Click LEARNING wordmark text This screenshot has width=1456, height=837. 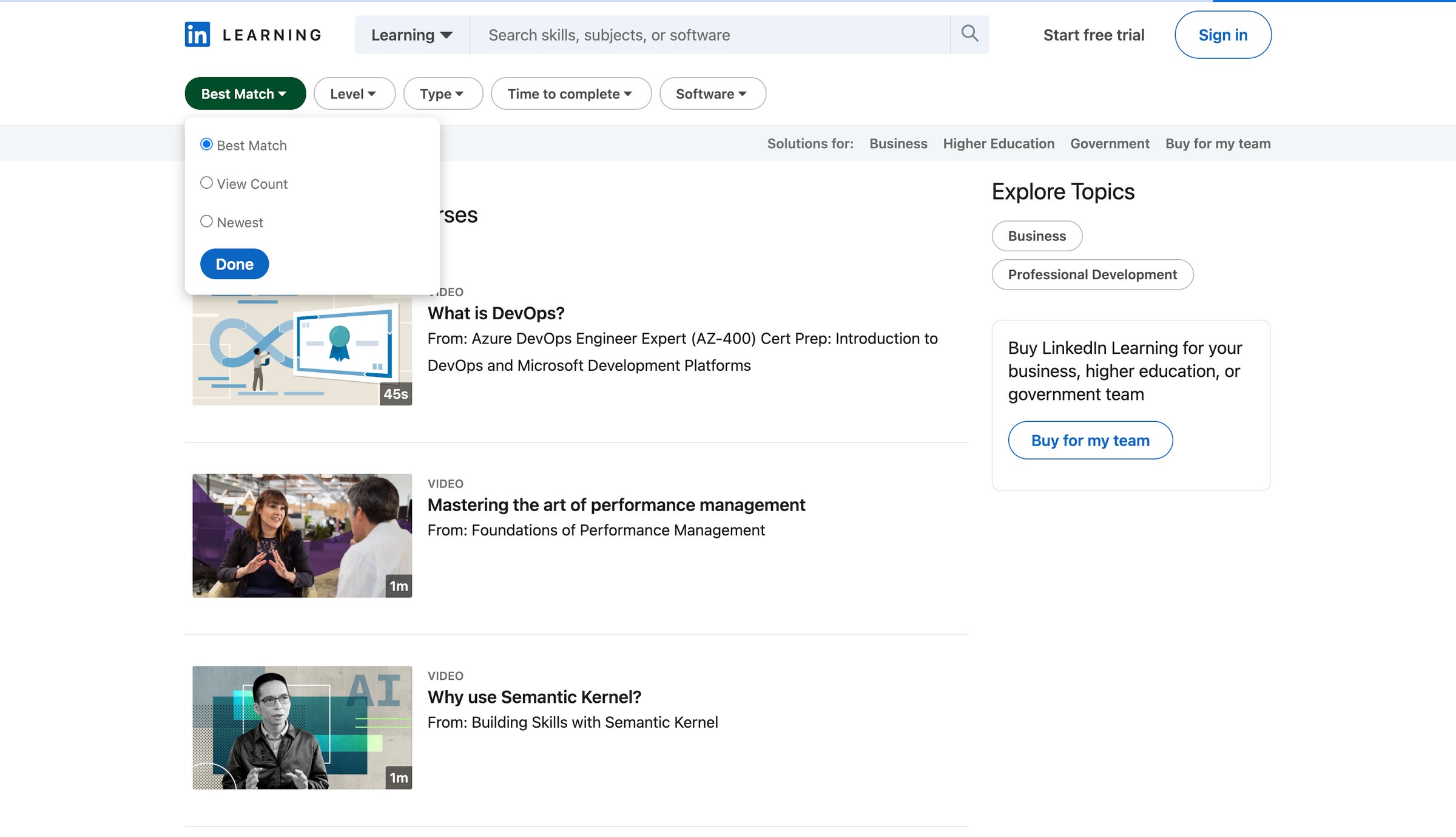(272, 35)
